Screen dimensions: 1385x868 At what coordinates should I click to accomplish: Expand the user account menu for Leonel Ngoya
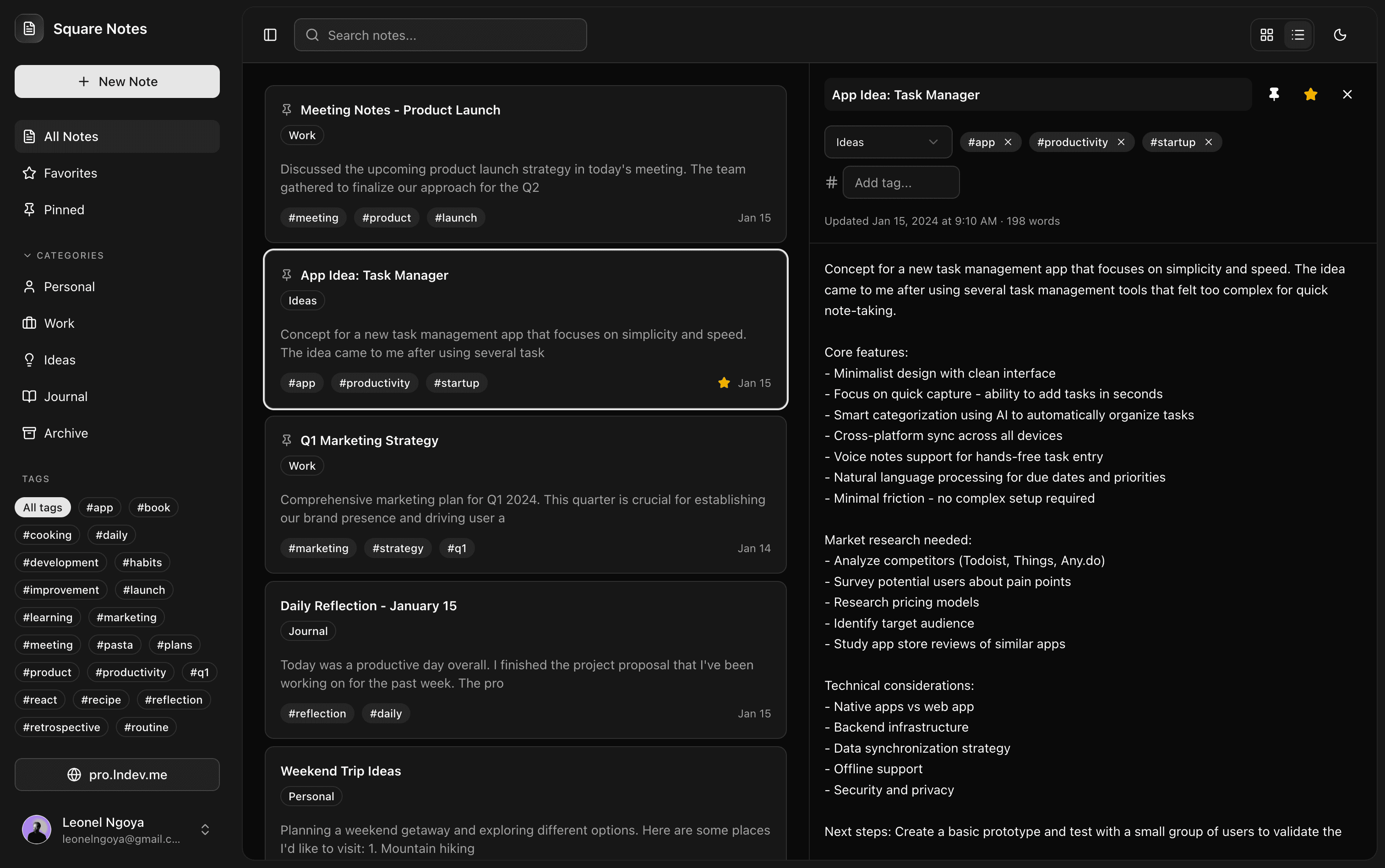(205, 829)
